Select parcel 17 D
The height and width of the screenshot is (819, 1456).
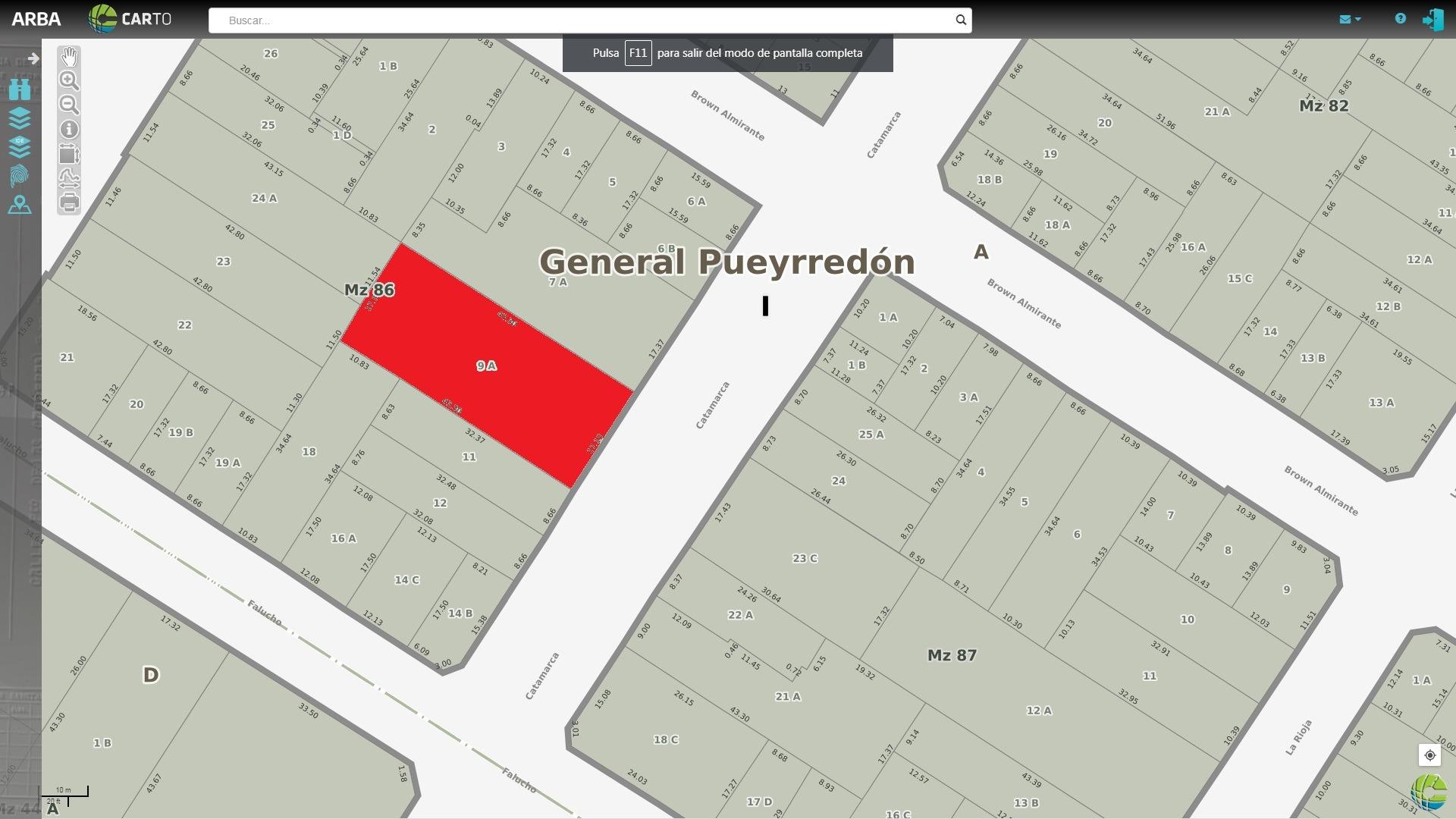(x=759, y=802)
